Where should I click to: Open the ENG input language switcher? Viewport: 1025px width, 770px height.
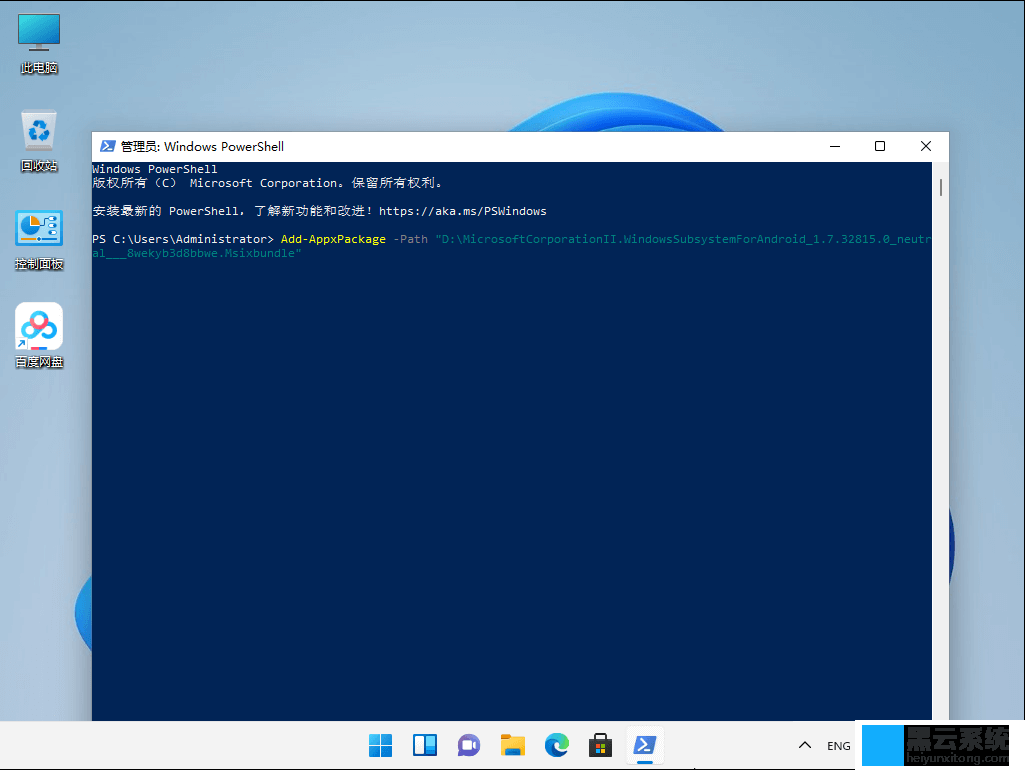(x=838, y=745)
